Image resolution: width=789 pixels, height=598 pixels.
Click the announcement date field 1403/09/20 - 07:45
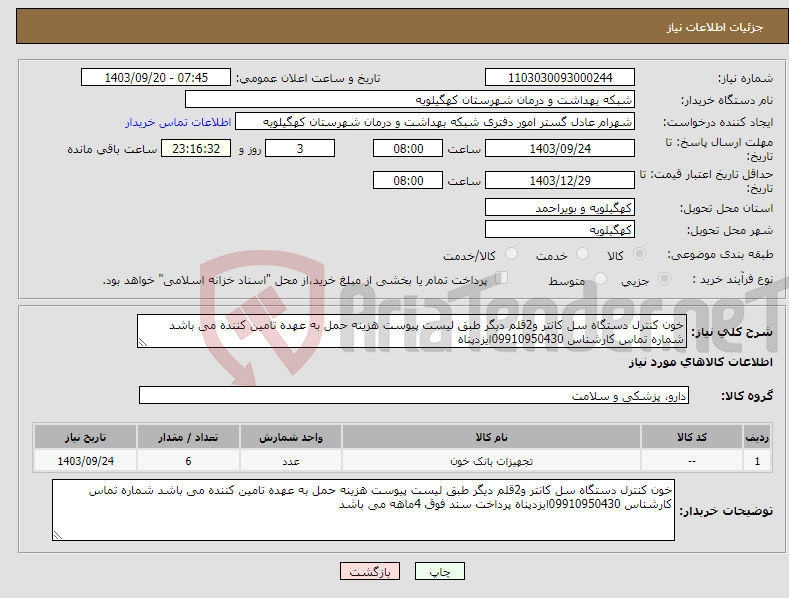(x=155, y=78)
